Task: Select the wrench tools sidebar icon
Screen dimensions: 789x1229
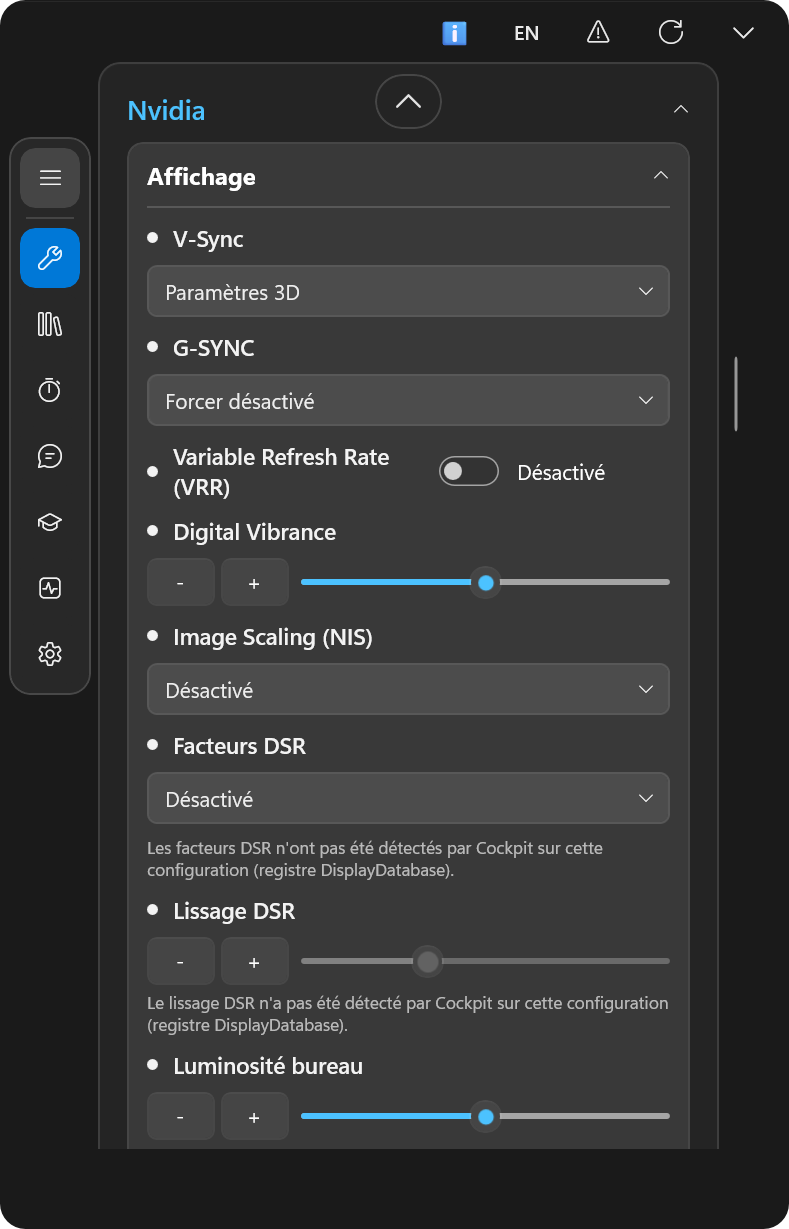Action: point(50,258)
